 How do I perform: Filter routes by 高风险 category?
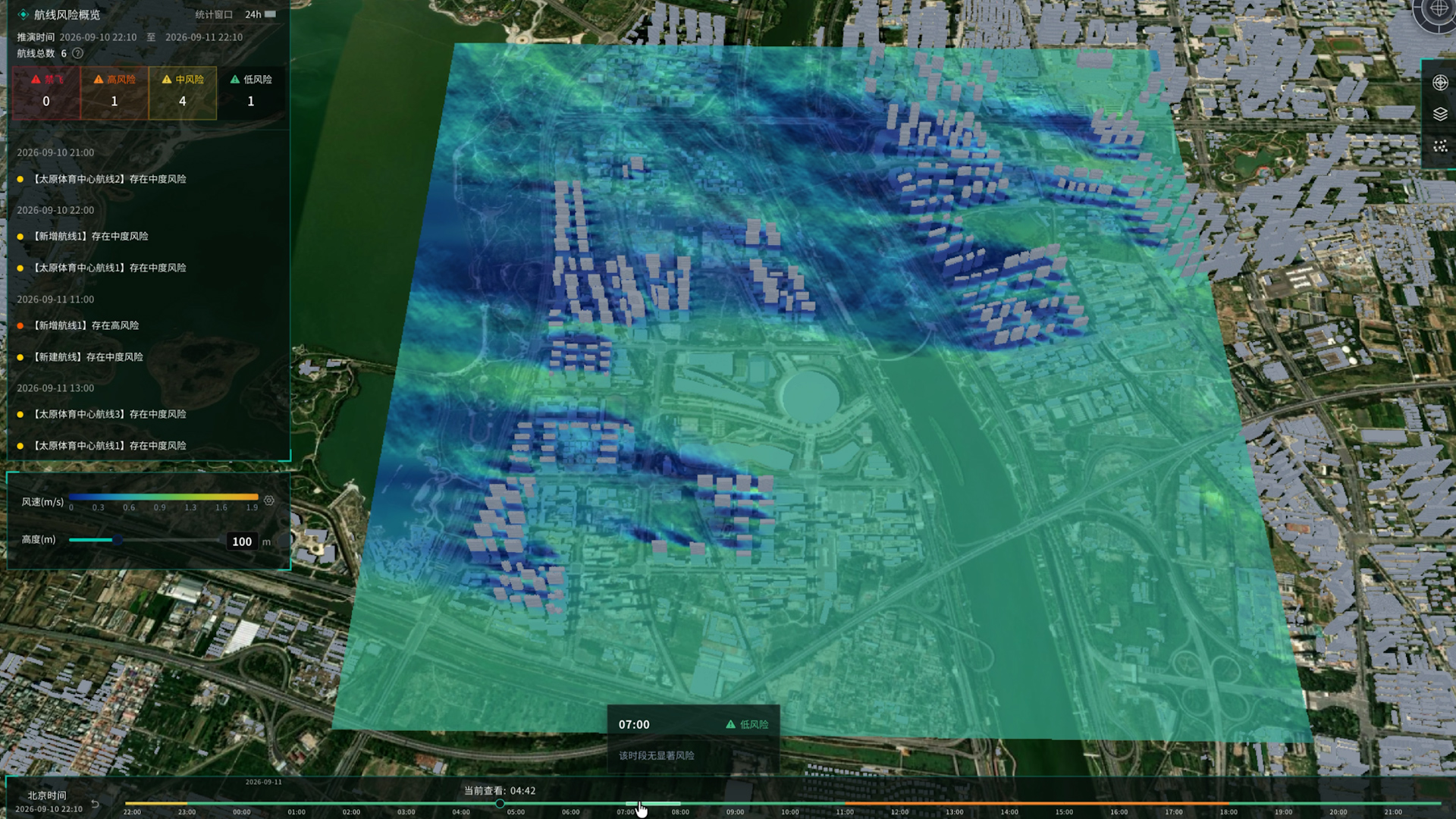coord(115,93)
